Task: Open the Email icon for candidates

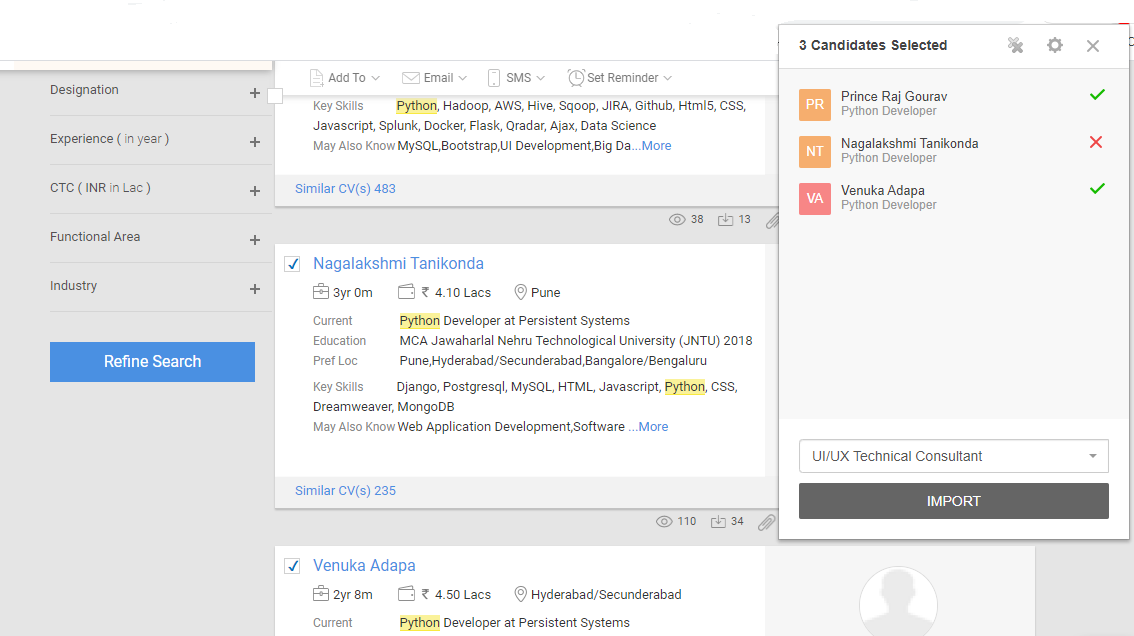Action: point(409,77)
